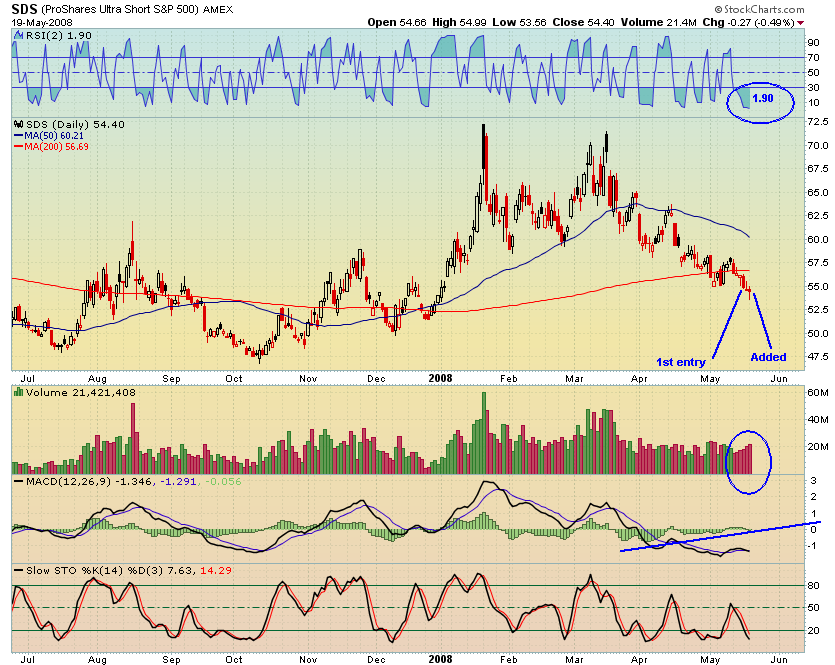Viewport: 835px width, 665px height.
Task: Click the 60M volume axis label
Action: coord(818,393)
